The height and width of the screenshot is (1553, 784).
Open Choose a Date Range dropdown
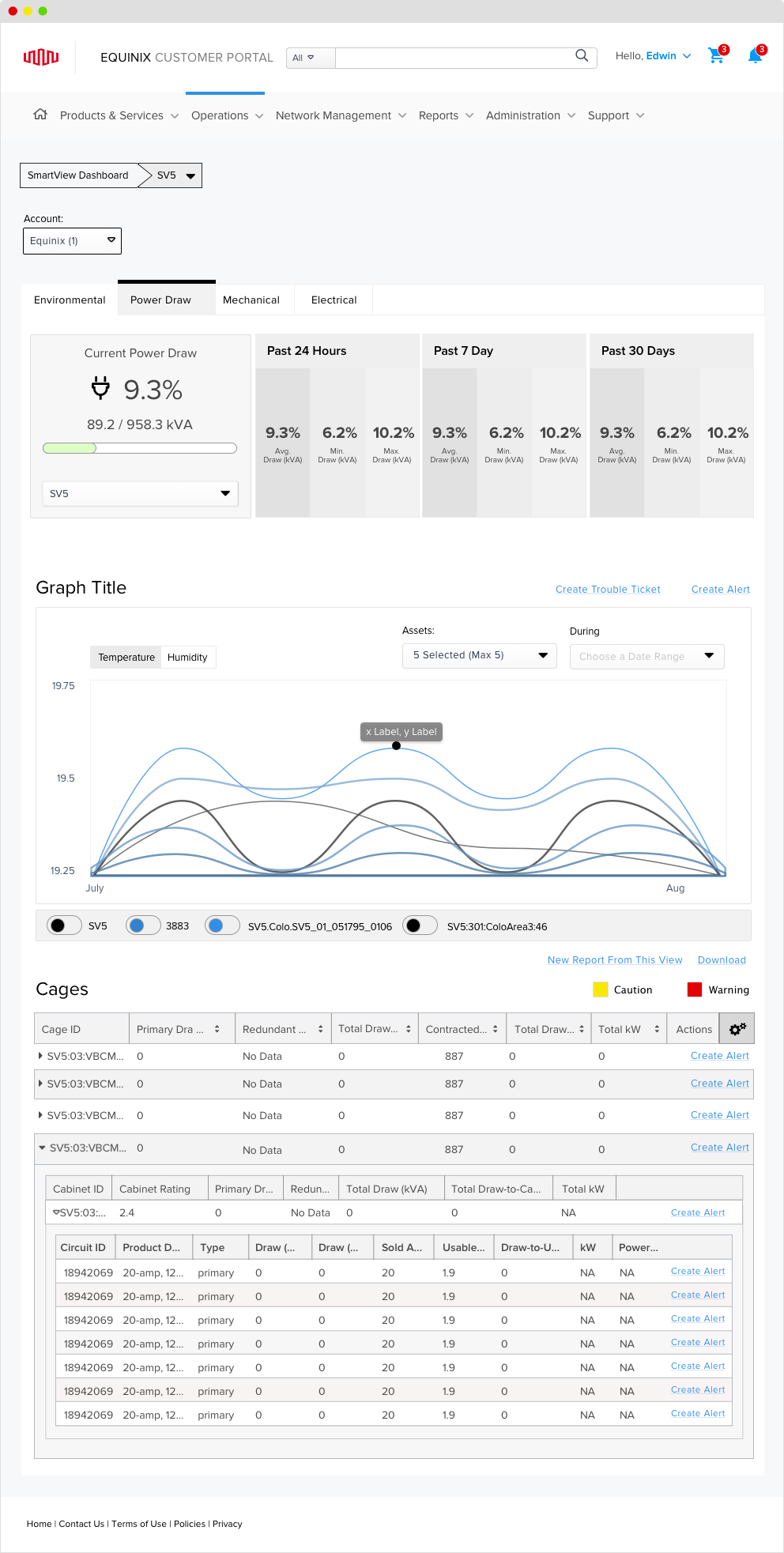pyautogui.click(x=646, y=657)
